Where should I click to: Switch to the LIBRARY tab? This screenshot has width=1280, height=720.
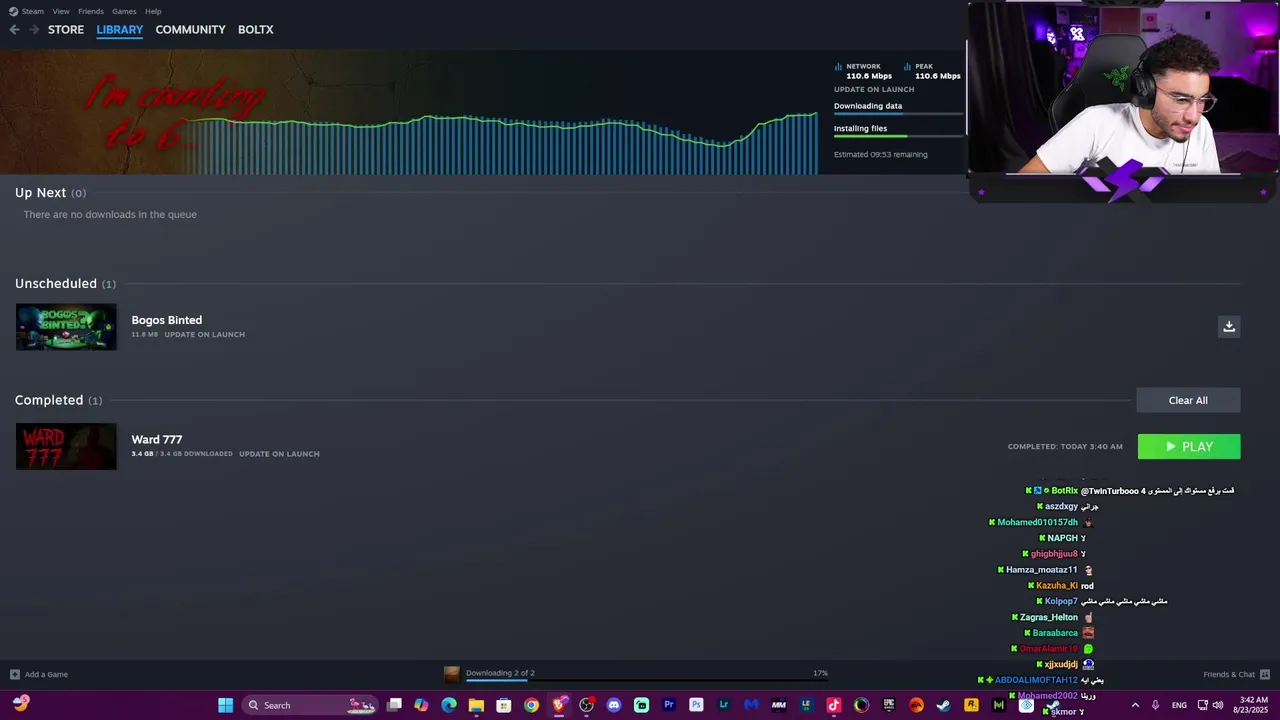[x=120, y=30]
